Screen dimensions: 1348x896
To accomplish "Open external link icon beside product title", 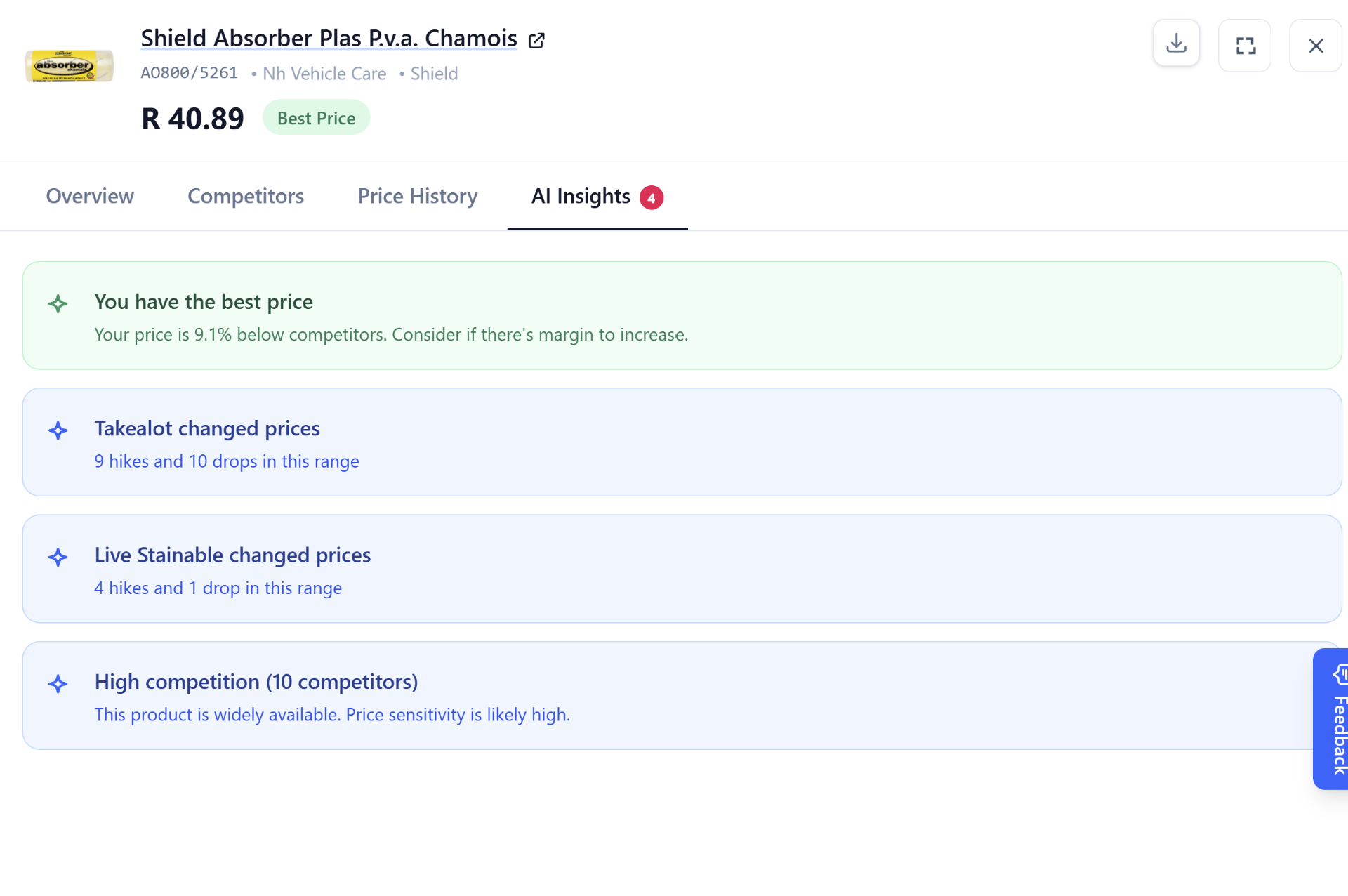I will 536,41.
